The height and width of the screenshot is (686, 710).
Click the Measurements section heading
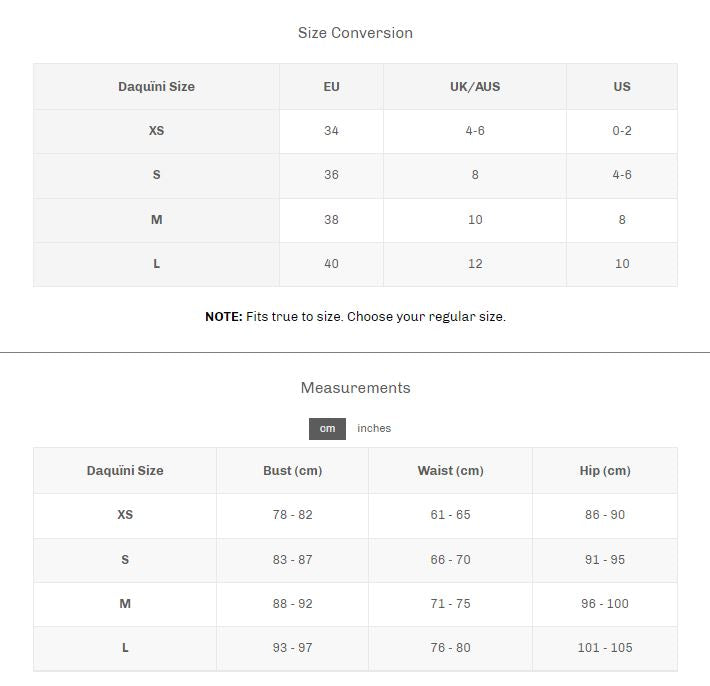coord(355,388)
